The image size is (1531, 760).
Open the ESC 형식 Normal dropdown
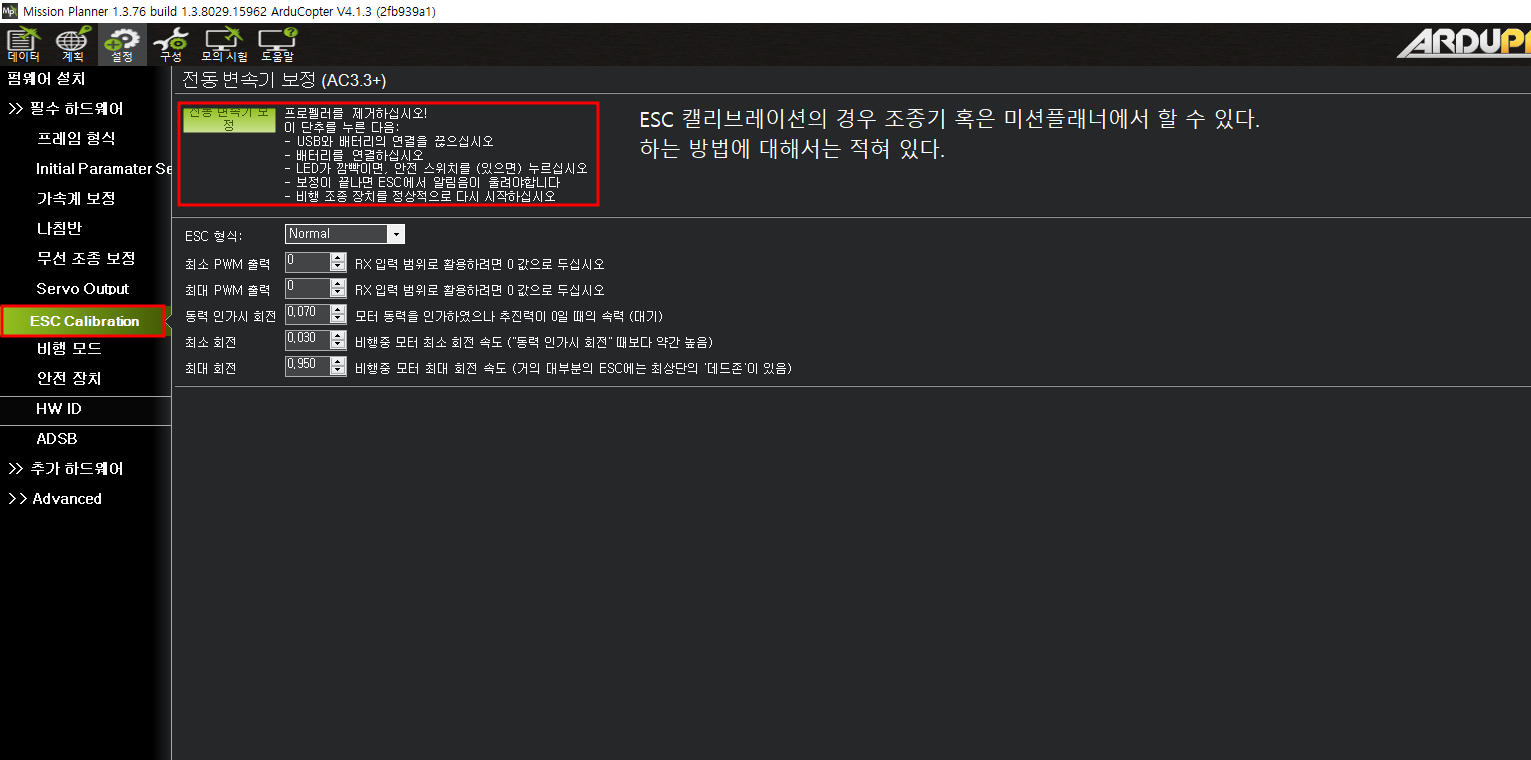tap(345, 234)
